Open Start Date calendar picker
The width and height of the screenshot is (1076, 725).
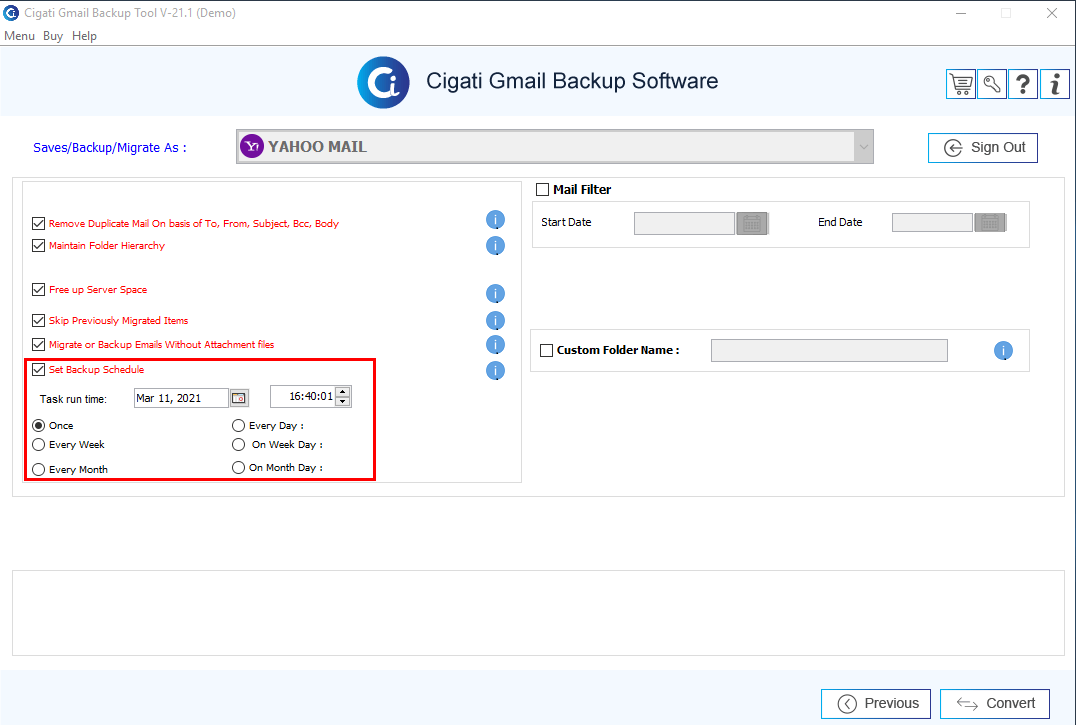coord(752,223)
